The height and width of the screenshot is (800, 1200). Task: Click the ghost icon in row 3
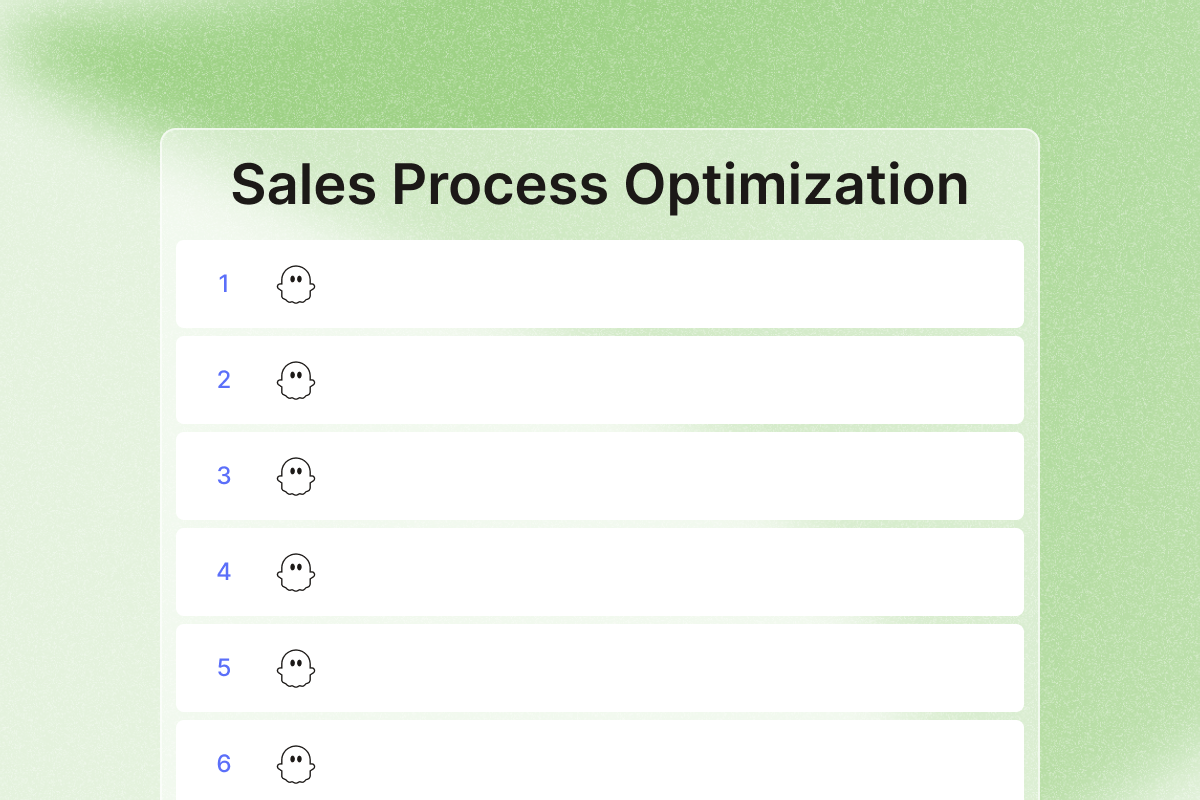[295, 476]
